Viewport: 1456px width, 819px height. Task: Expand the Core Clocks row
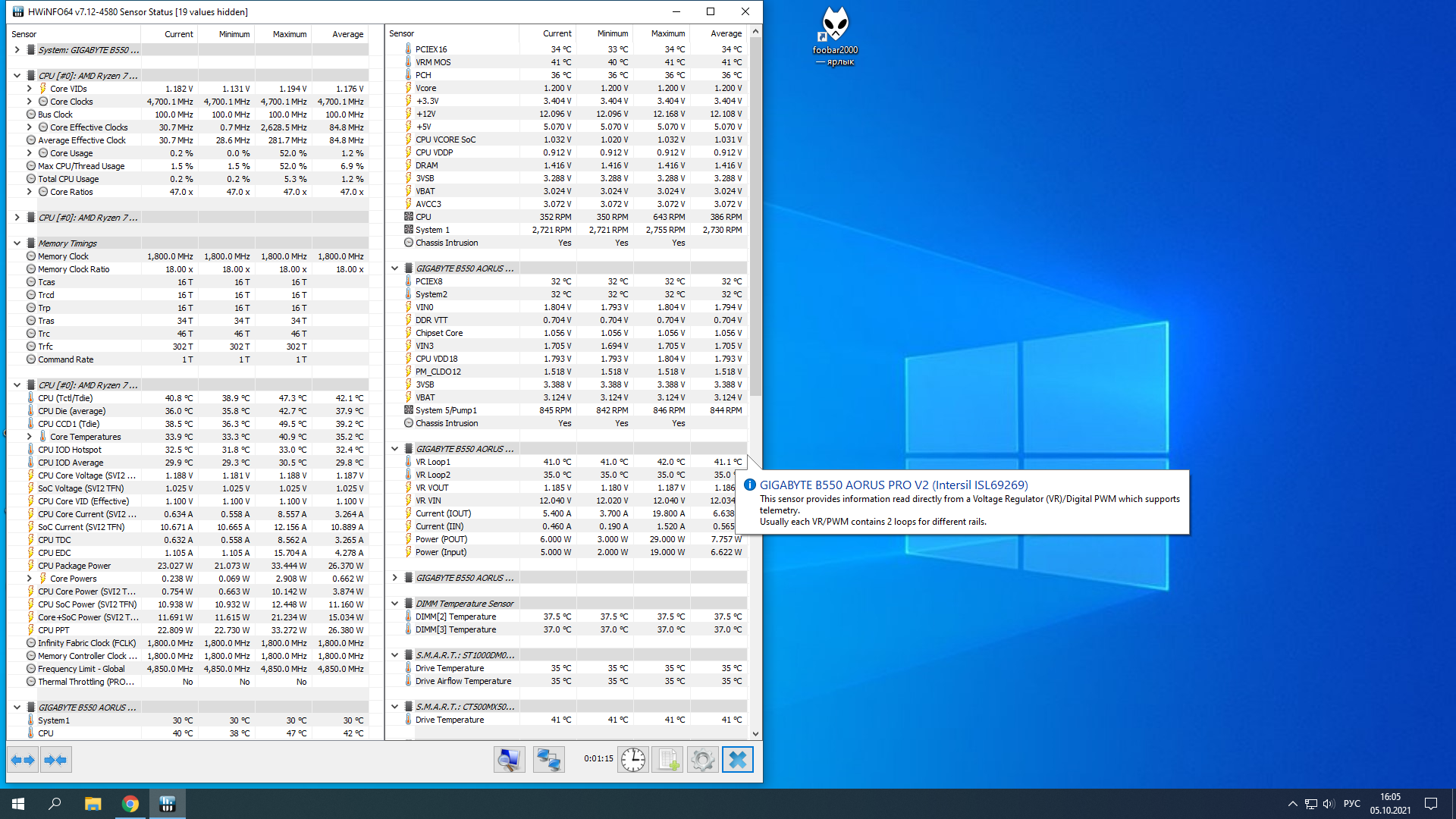pyautogui.click(x=30, y=102)
